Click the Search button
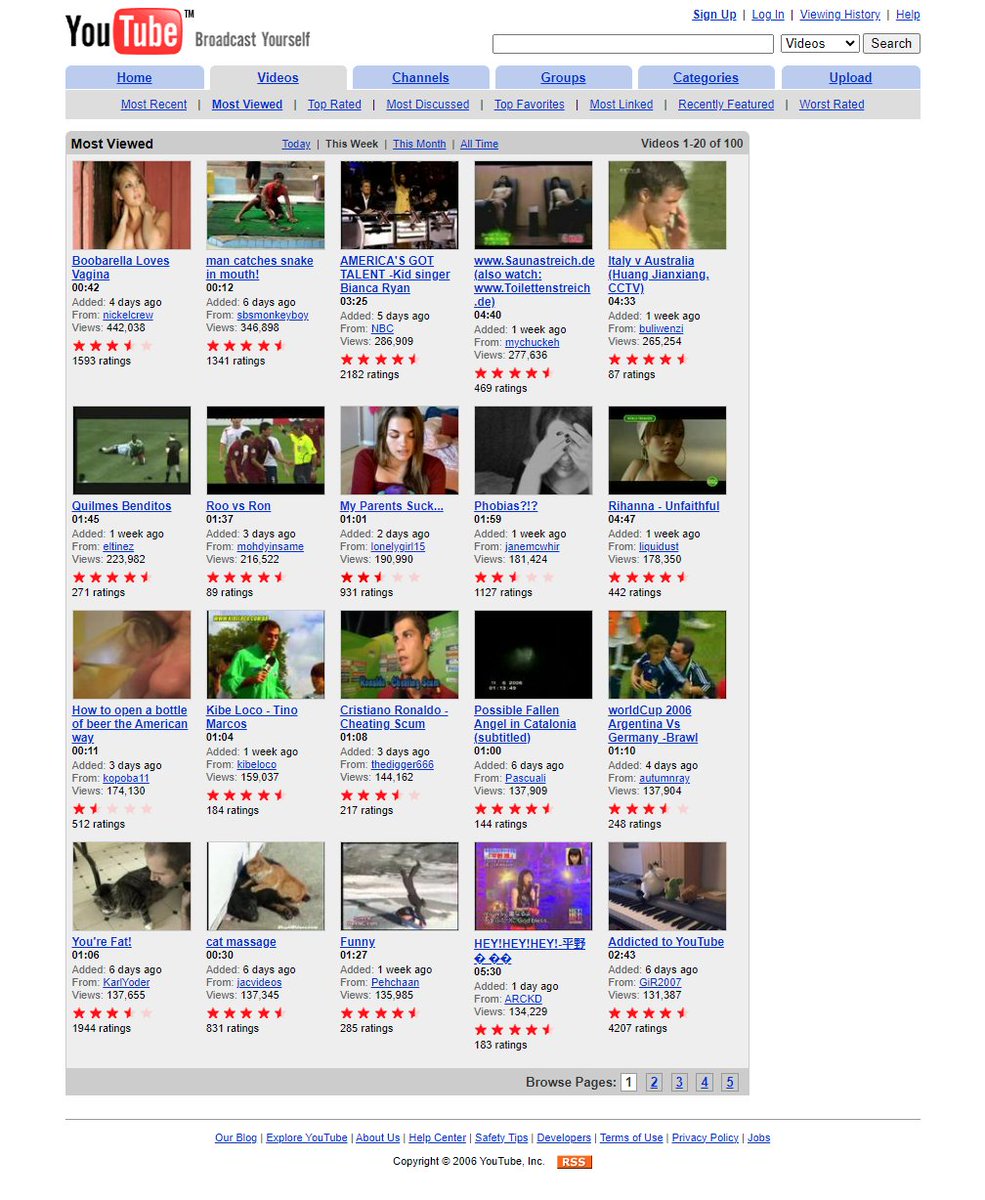This screenshot has height=1200, width=985. click(890, 43)
